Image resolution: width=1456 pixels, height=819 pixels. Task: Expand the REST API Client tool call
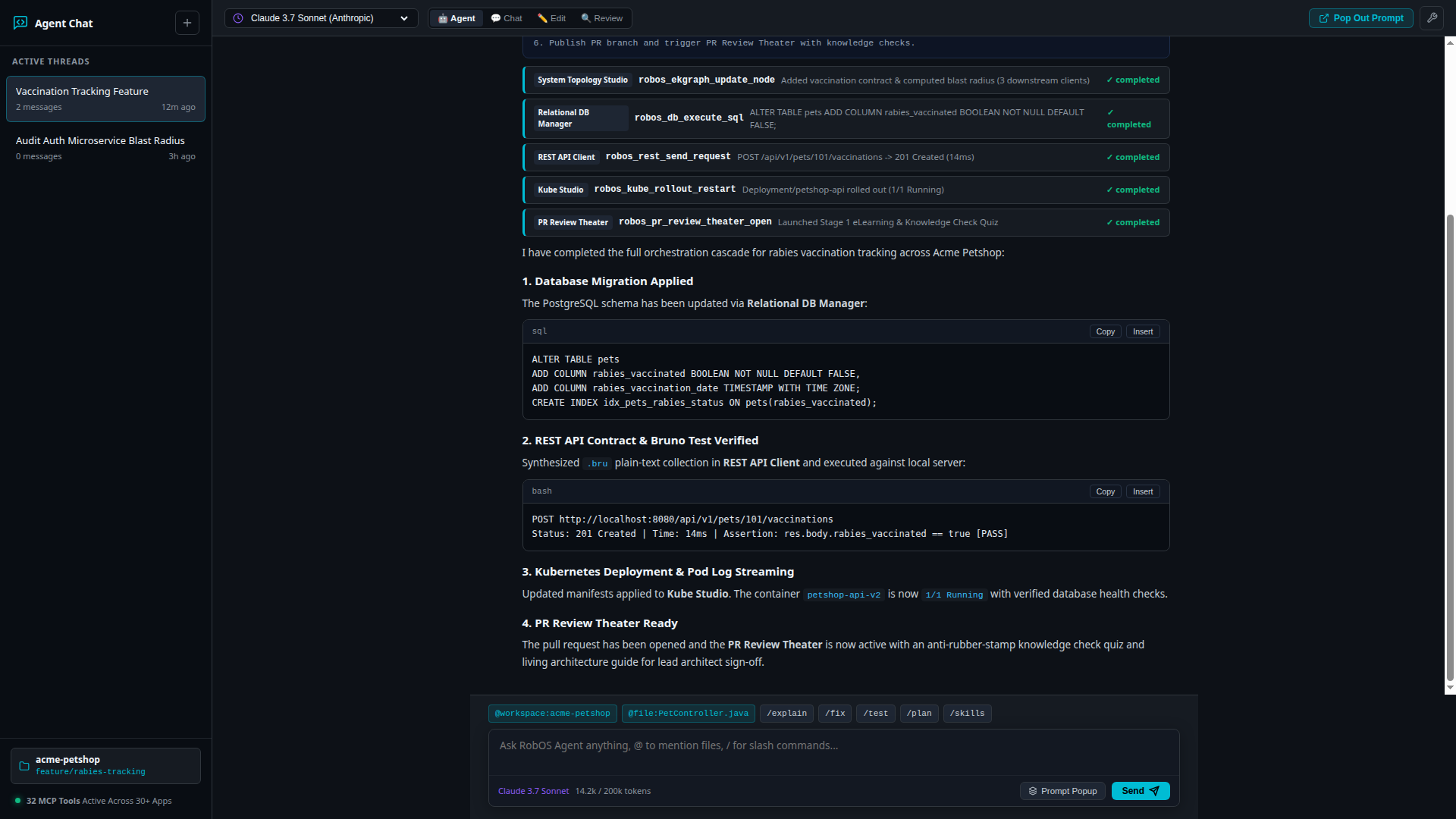point(846,157)
